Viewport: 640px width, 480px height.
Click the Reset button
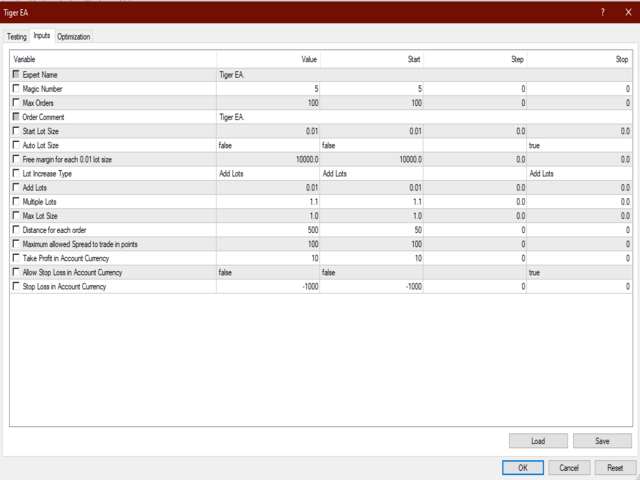pyautogui.click(x=615, y=468)
